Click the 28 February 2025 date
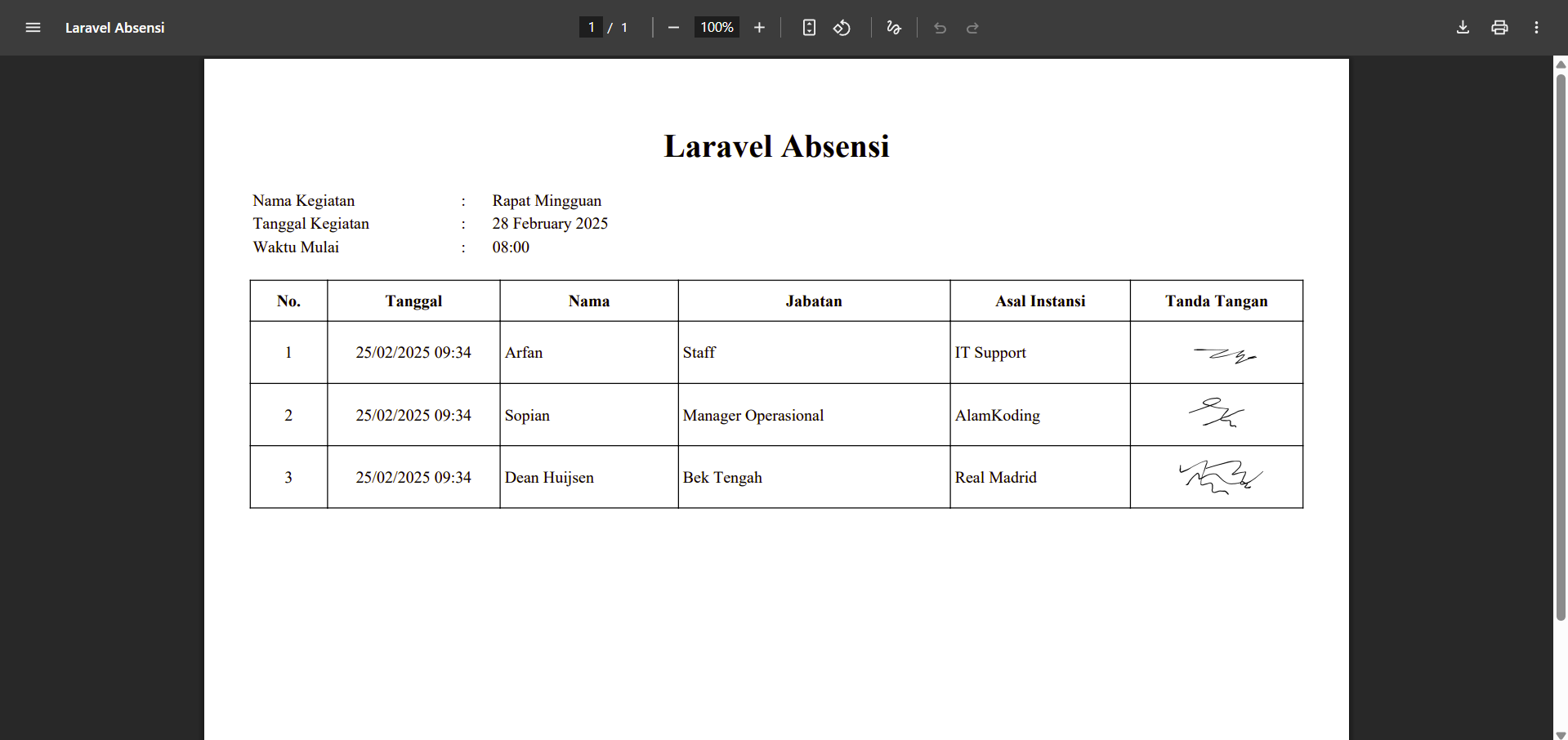The width and height of the screenshot is (1568, 740). (550, 224)
